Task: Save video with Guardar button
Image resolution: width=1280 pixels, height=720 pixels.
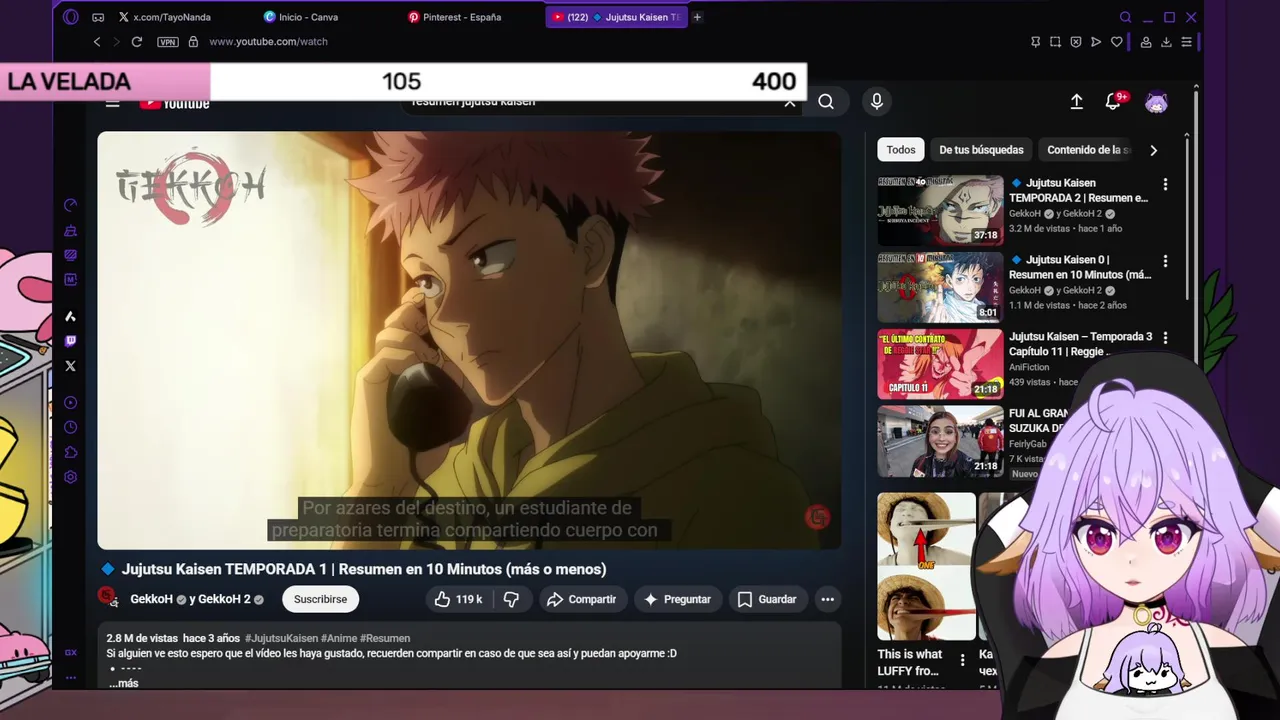Action: coord(767,599)
